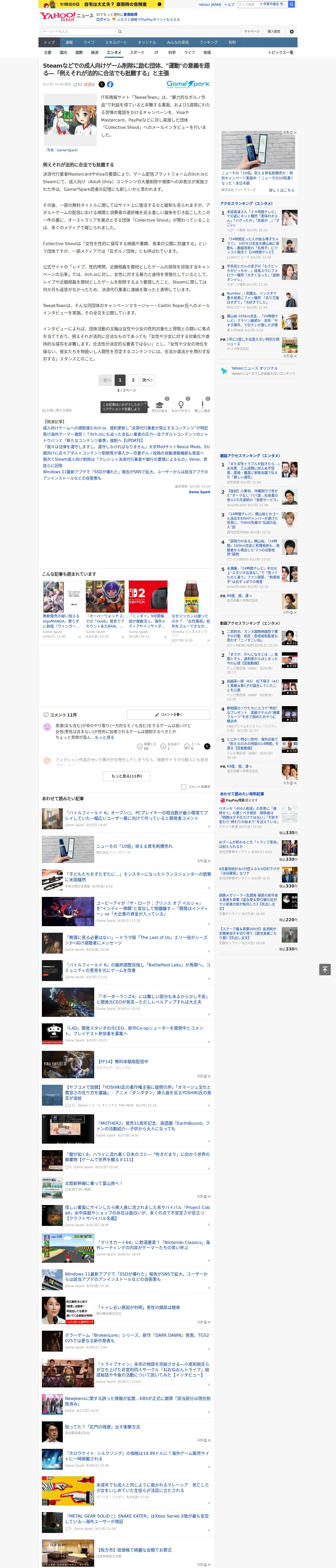This screenshot has width=336, height=1568.
Task: Click the Yahoo! JAPAN link at top
Action: (x=210, y=4)
